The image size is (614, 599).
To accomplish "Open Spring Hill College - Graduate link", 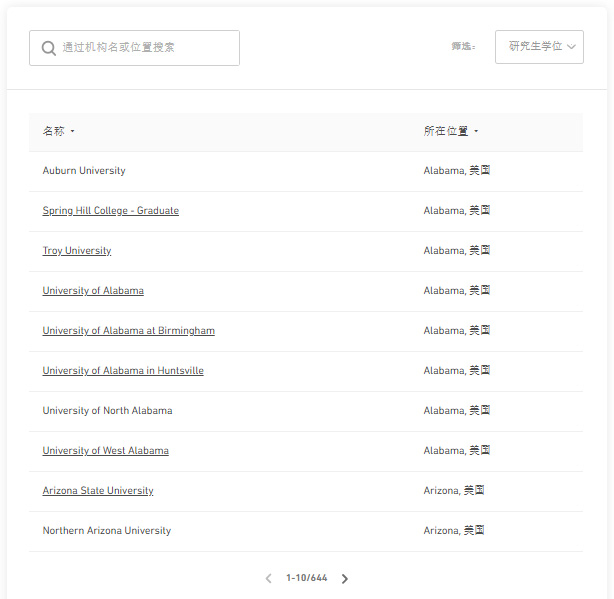I will coord(111,211).
